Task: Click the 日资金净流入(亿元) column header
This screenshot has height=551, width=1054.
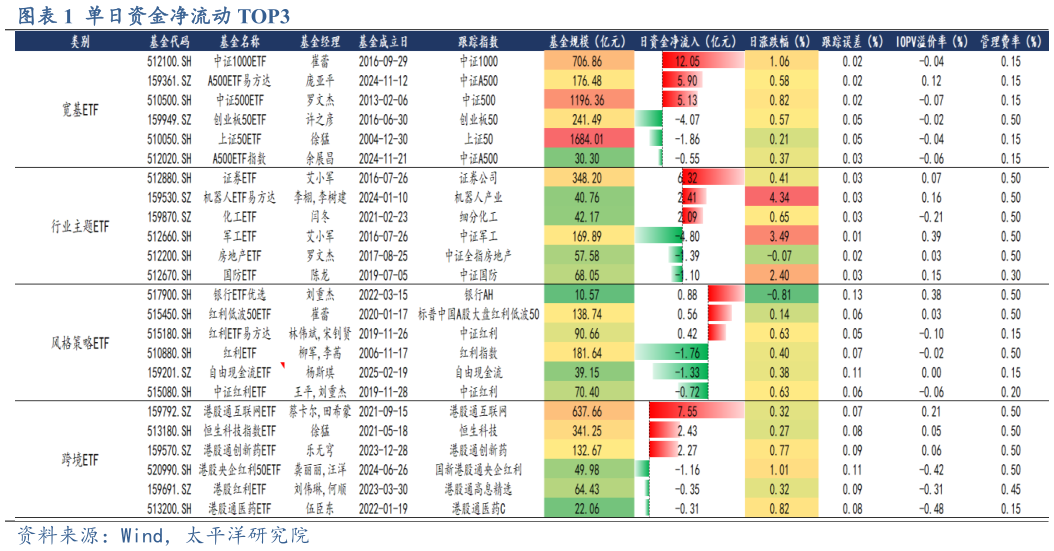Action: (688, 42)
